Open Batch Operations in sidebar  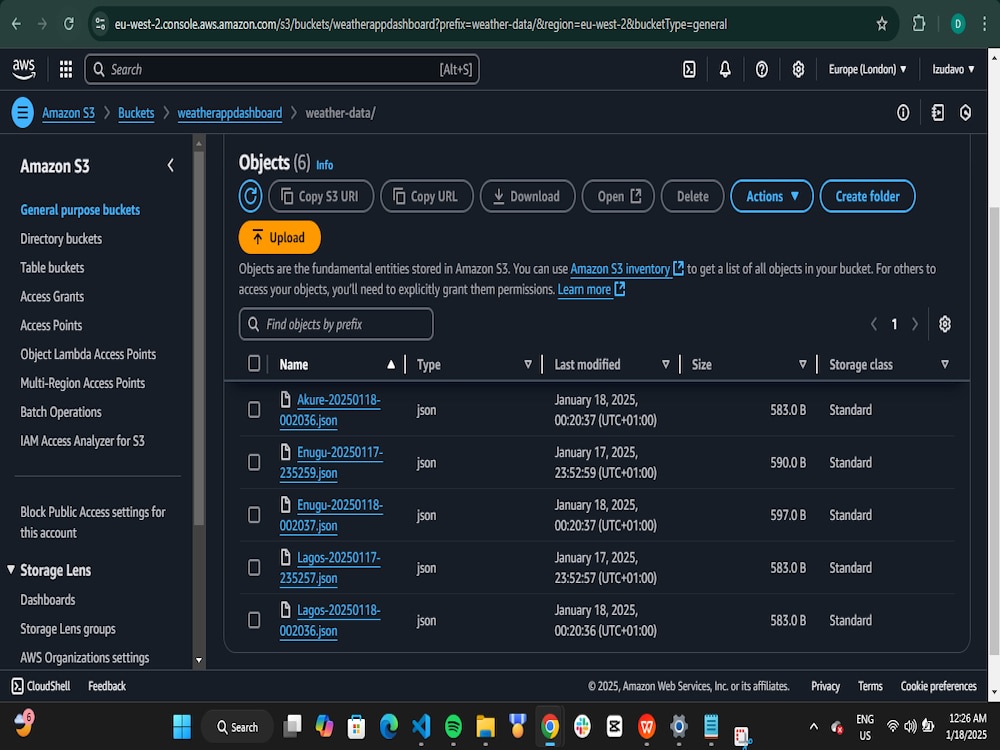pos(61,412)
